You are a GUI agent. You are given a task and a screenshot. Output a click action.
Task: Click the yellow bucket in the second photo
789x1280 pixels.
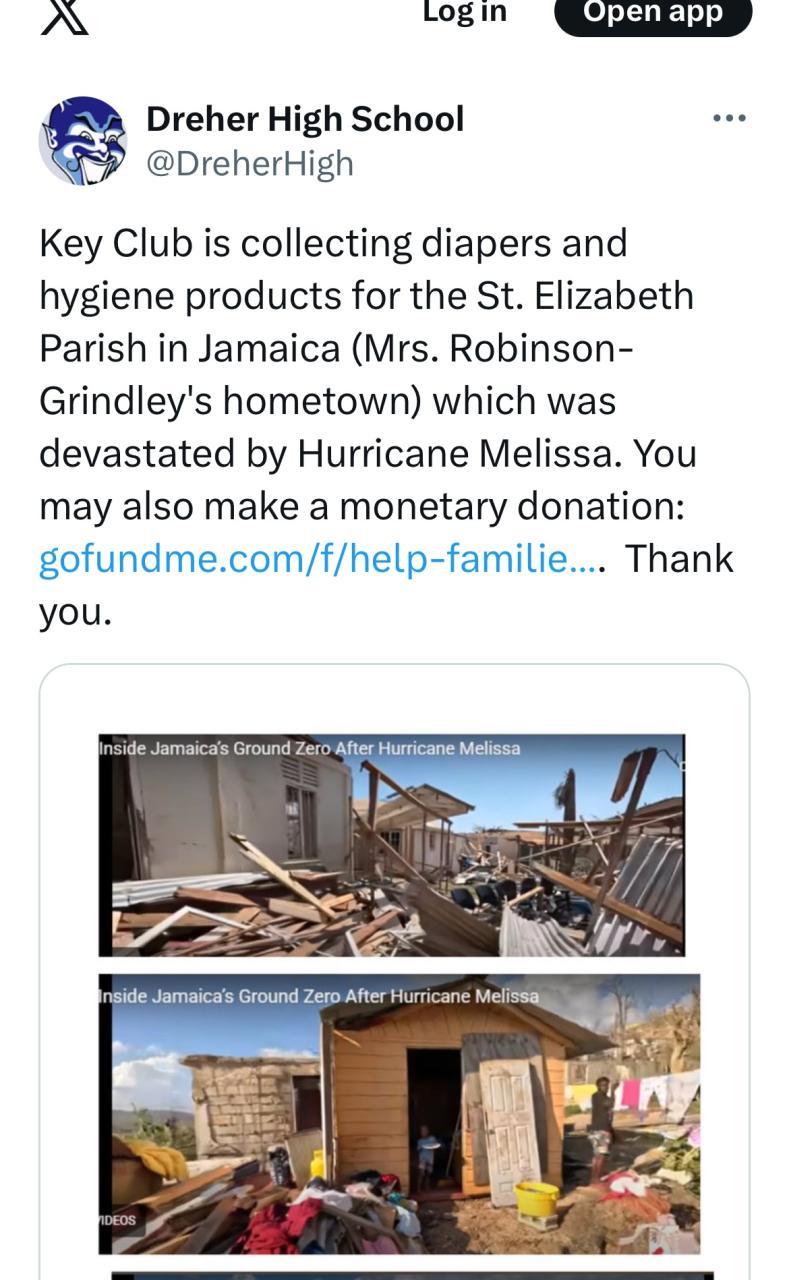pyautogui.click(x=537, y=1197)
